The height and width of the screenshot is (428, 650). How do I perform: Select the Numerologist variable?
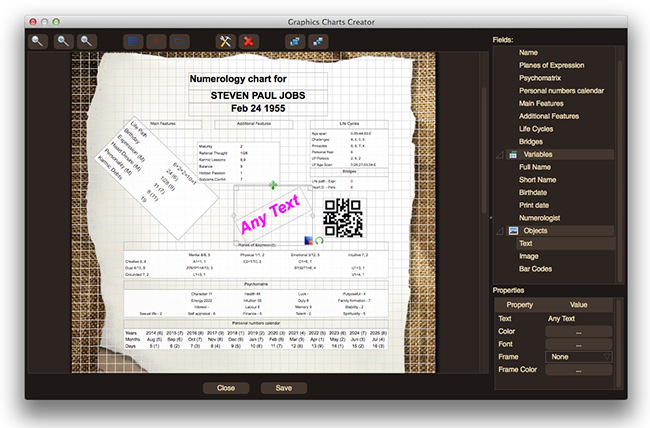(x=539, y=218)
